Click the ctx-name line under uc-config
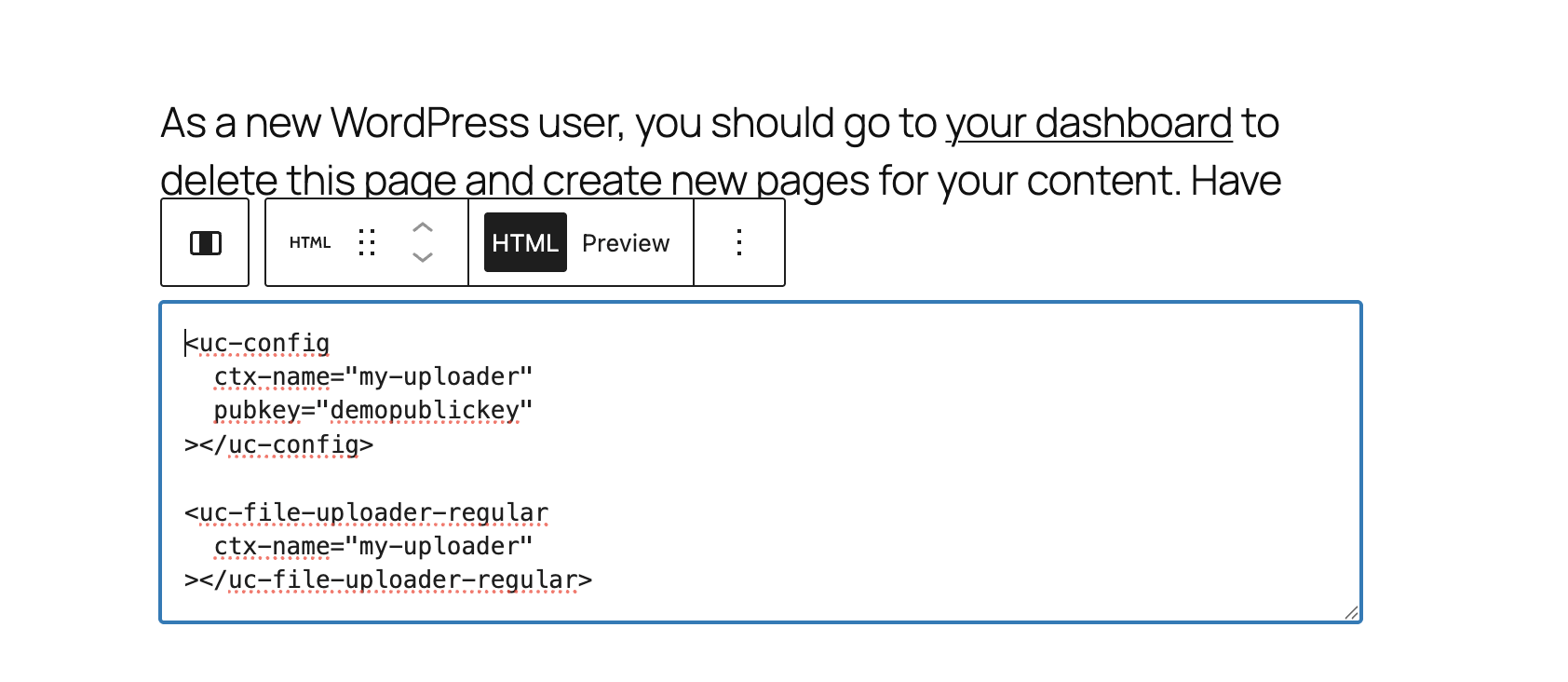Viewport: 1568px width, 682px height. (372, 377)
